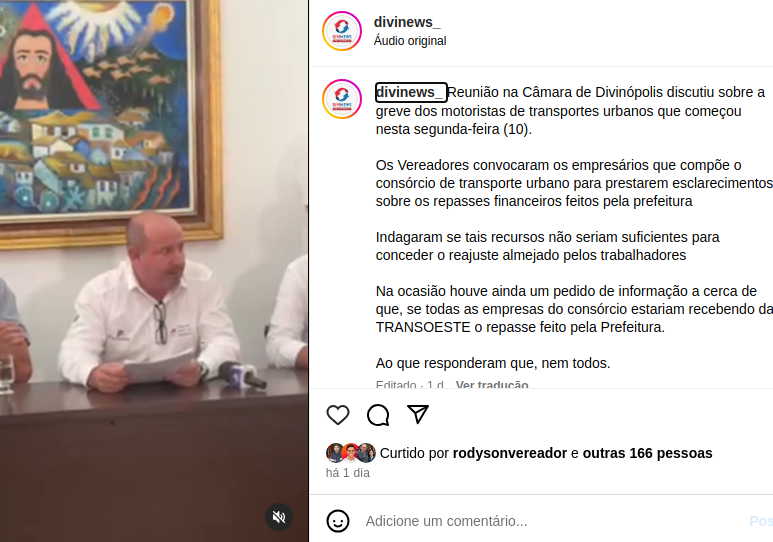Like the post with heart icon
Screen dimensions: 773x542
coord(338,415)
